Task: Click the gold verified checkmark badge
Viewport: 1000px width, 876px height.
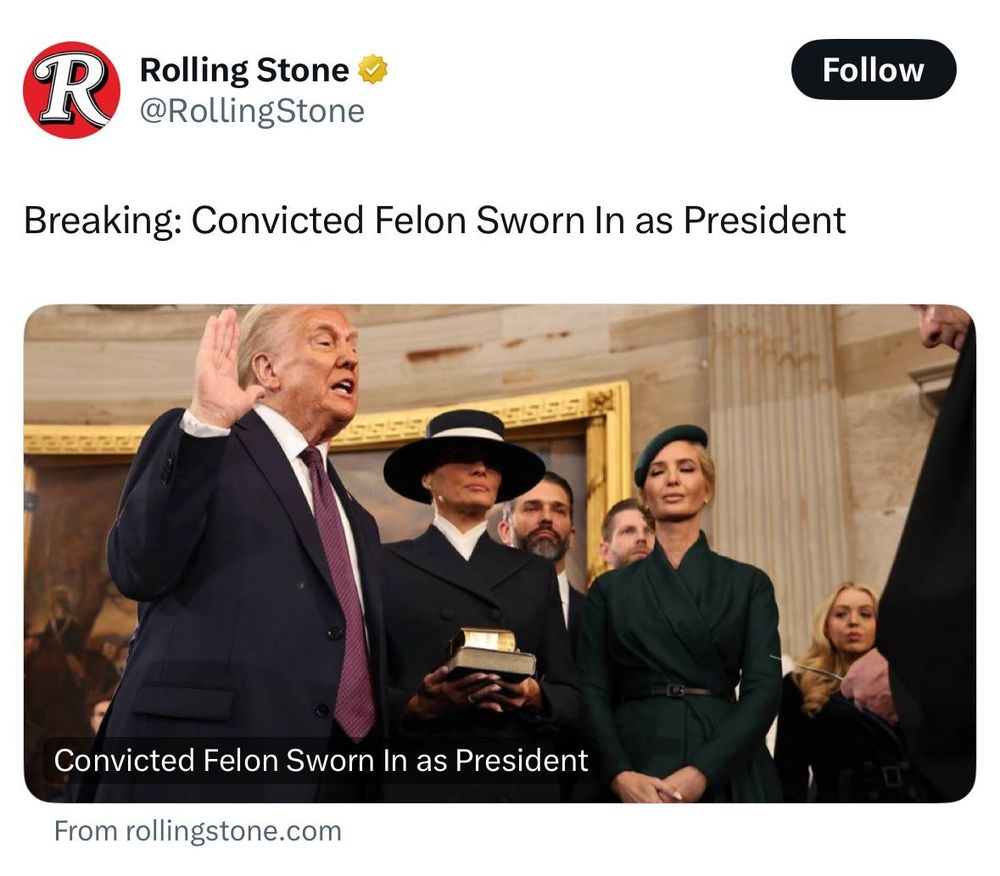Action: click(373, 69)
